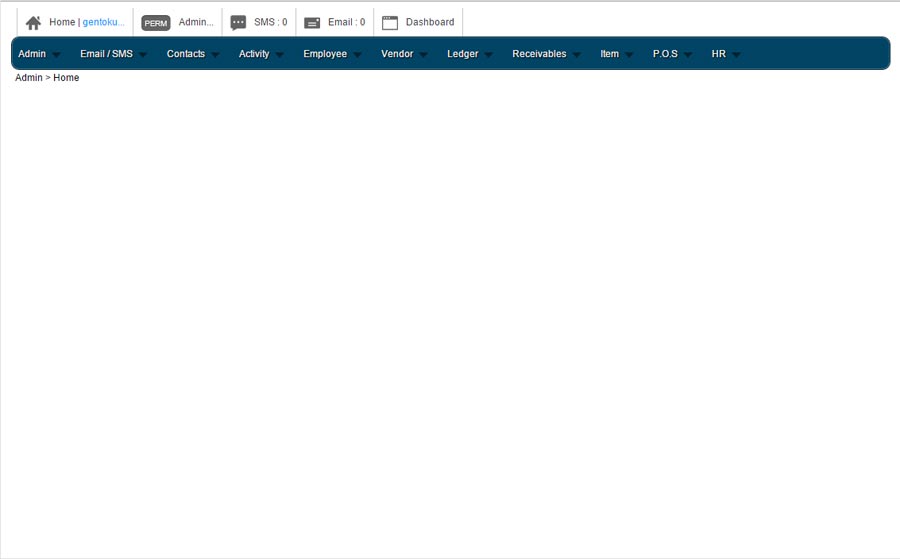Open the HR menu

(x=719, y=53)
